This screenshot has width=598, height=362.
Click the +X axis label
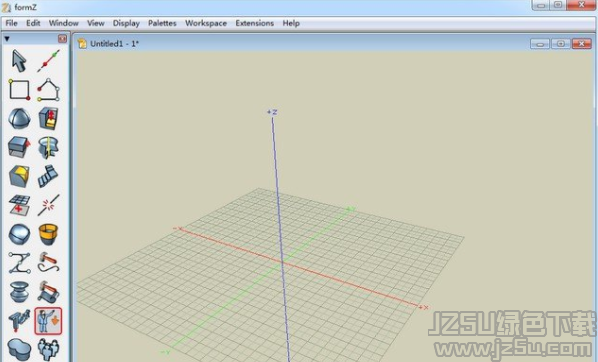[424, 307]
